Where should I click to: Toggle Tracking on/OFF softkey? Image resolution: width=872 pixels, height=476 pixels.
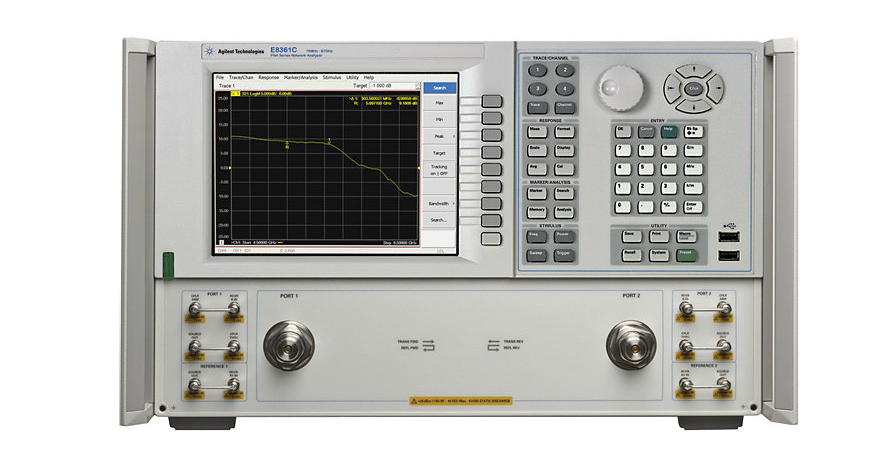(x=439, y=170)
